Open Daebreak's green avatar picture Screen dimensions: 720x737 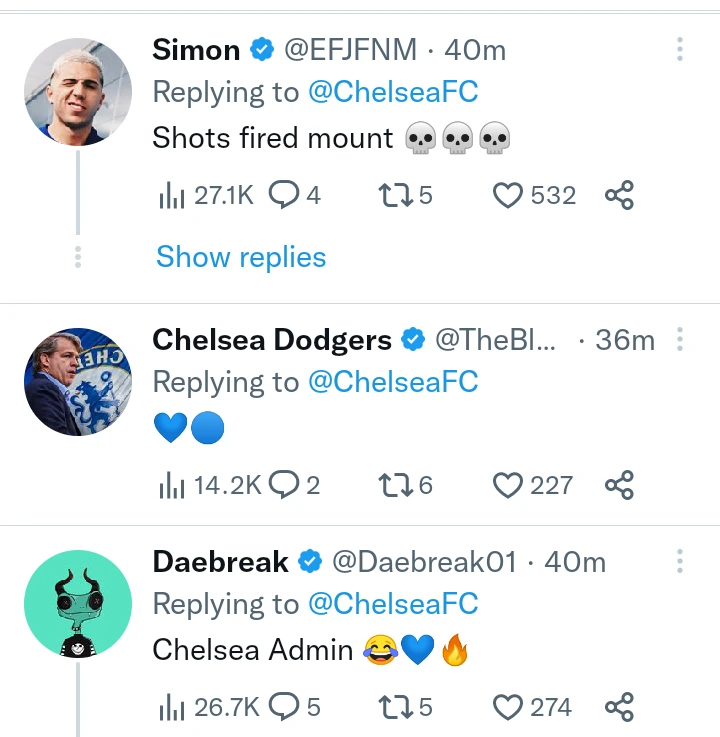(x=78, y=604)
